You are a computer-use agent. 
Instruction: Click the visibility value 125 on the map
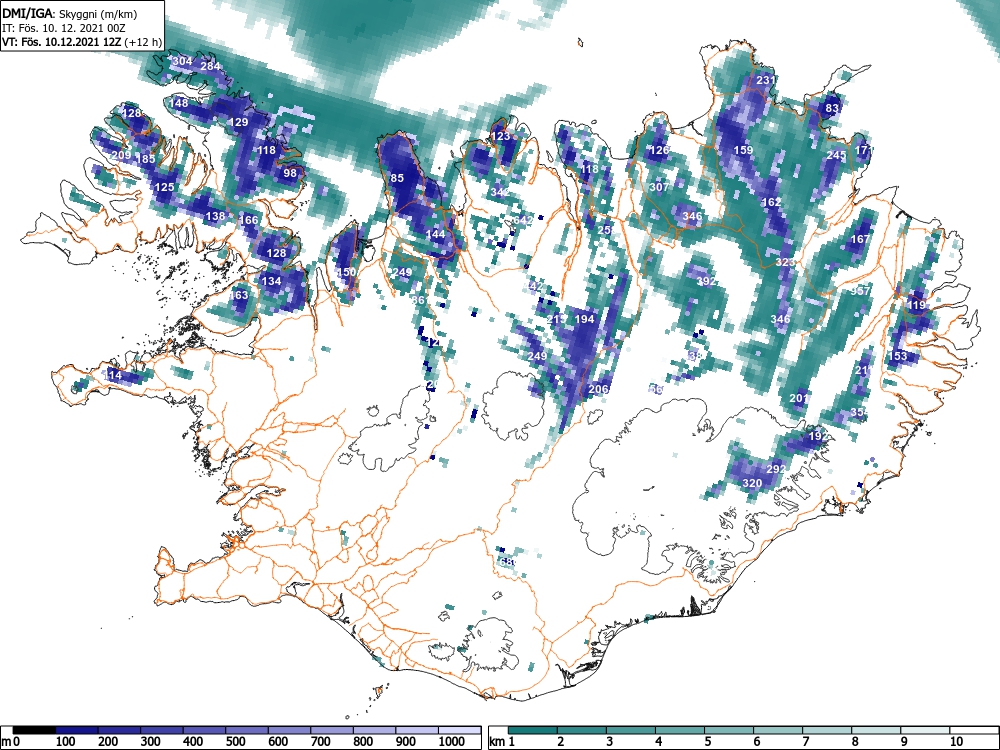tap(165, 187)
